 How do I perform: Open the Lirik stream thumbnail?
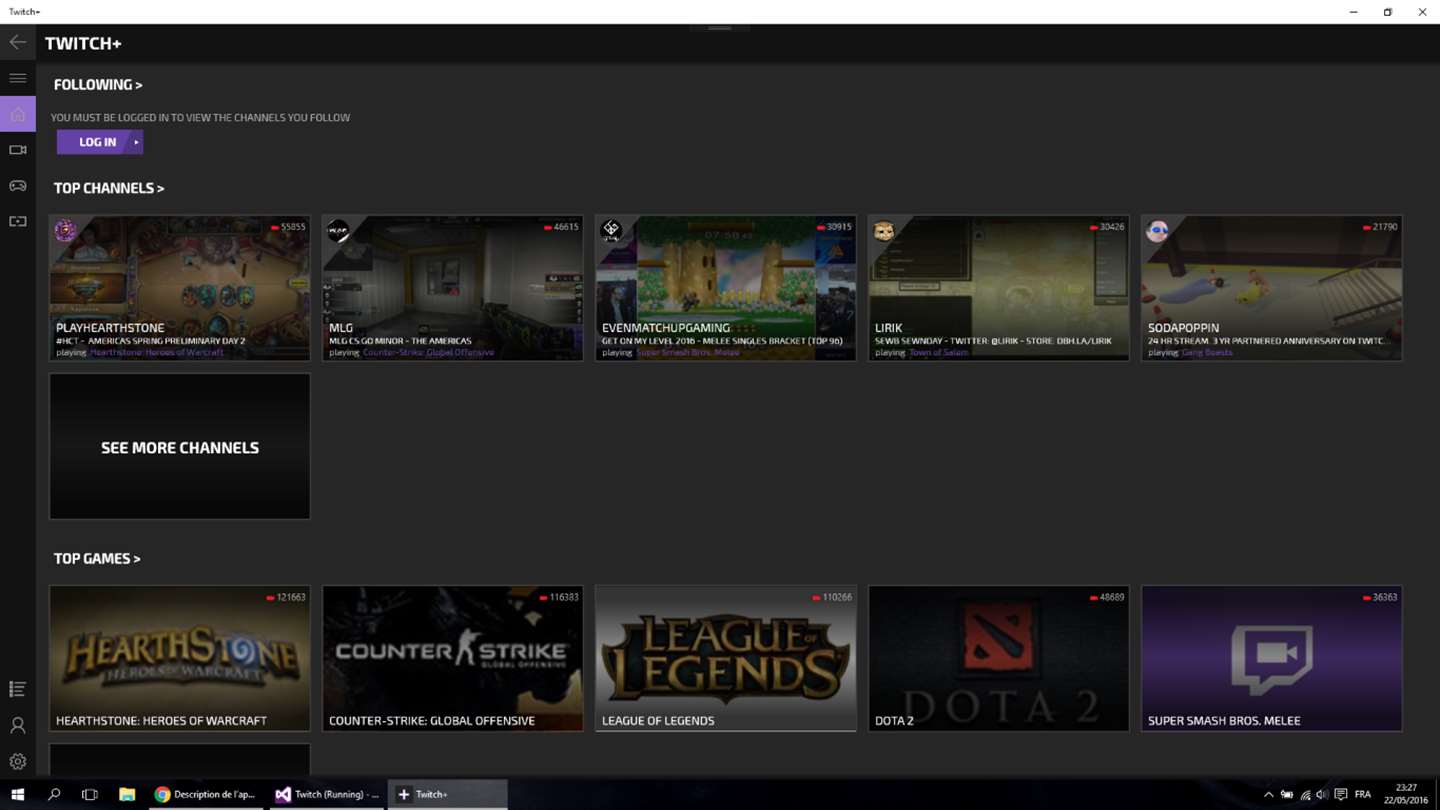pyautogui.click(x=999, y=288)
